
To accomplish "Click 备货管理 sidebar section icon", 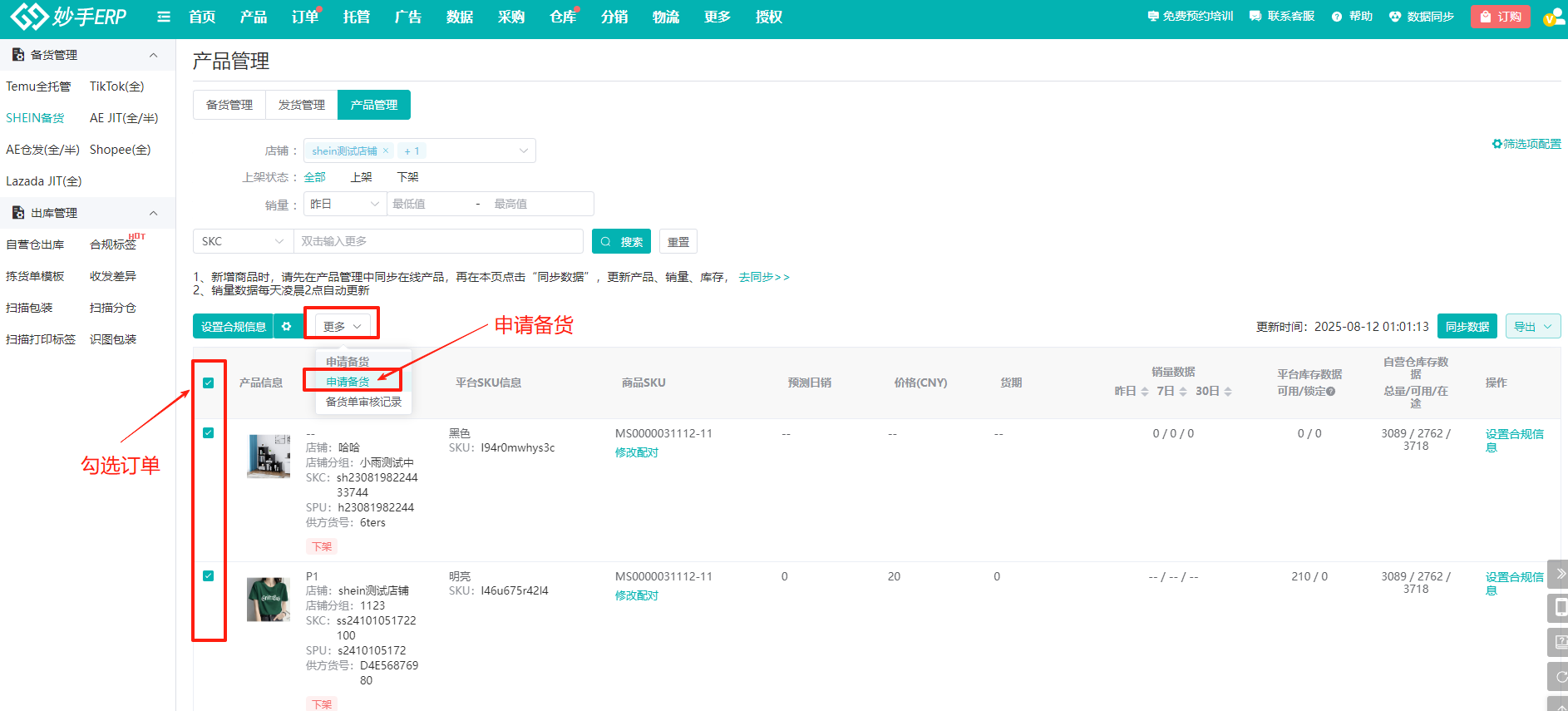I will coord(17,55).
